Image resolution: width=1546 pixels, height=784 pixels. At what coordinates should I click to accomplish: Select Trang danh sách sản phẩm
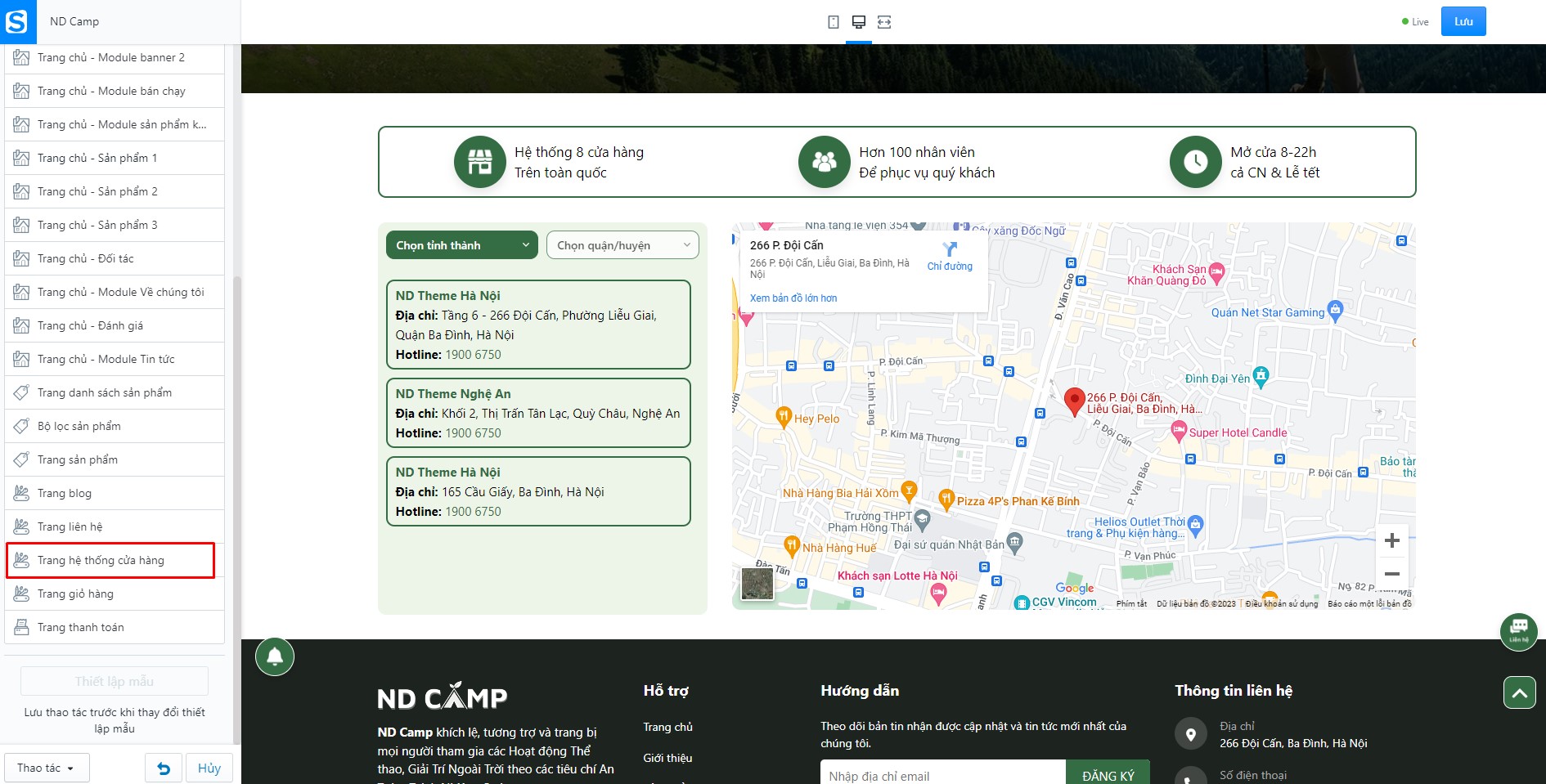115,392
